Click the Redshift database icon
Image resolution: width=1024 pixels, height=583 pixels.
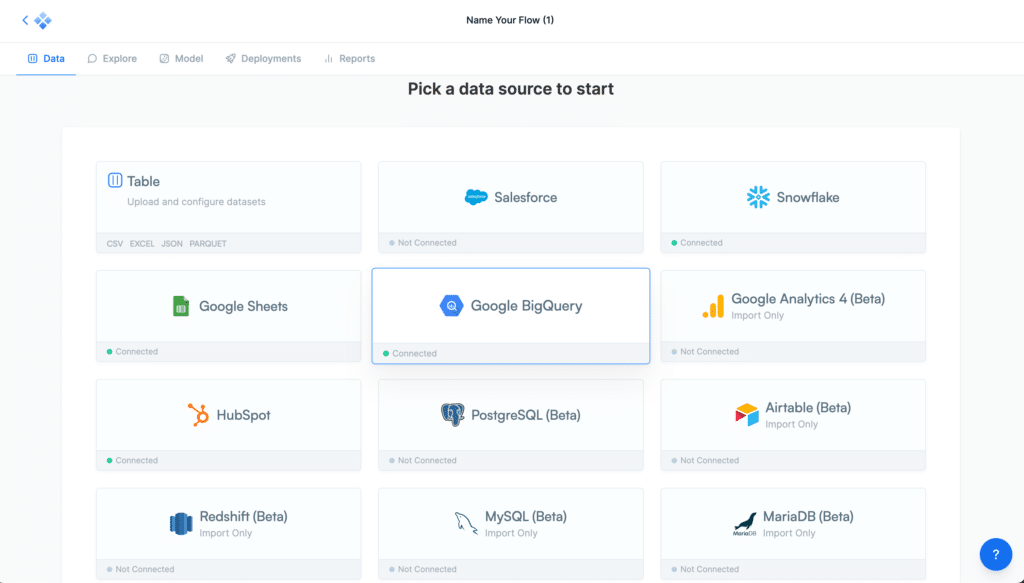180,524
